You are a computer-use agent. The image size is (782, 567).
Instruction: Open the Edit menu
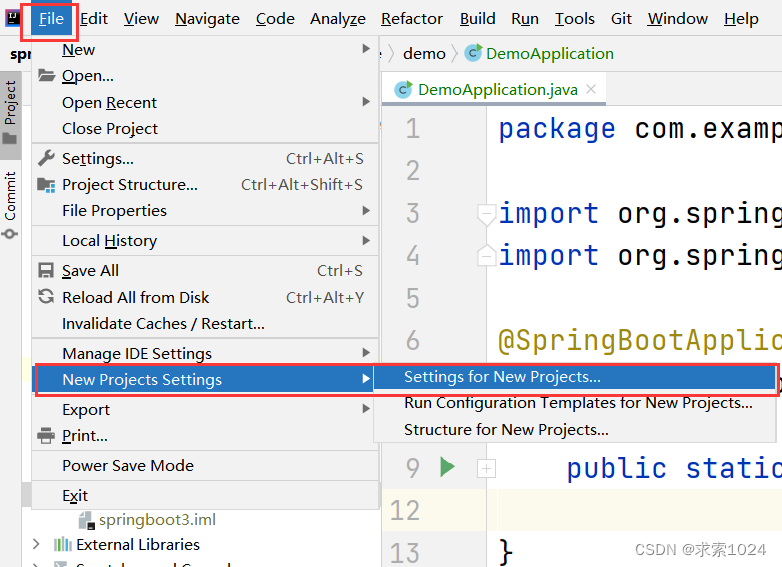(x=94, y=19)
